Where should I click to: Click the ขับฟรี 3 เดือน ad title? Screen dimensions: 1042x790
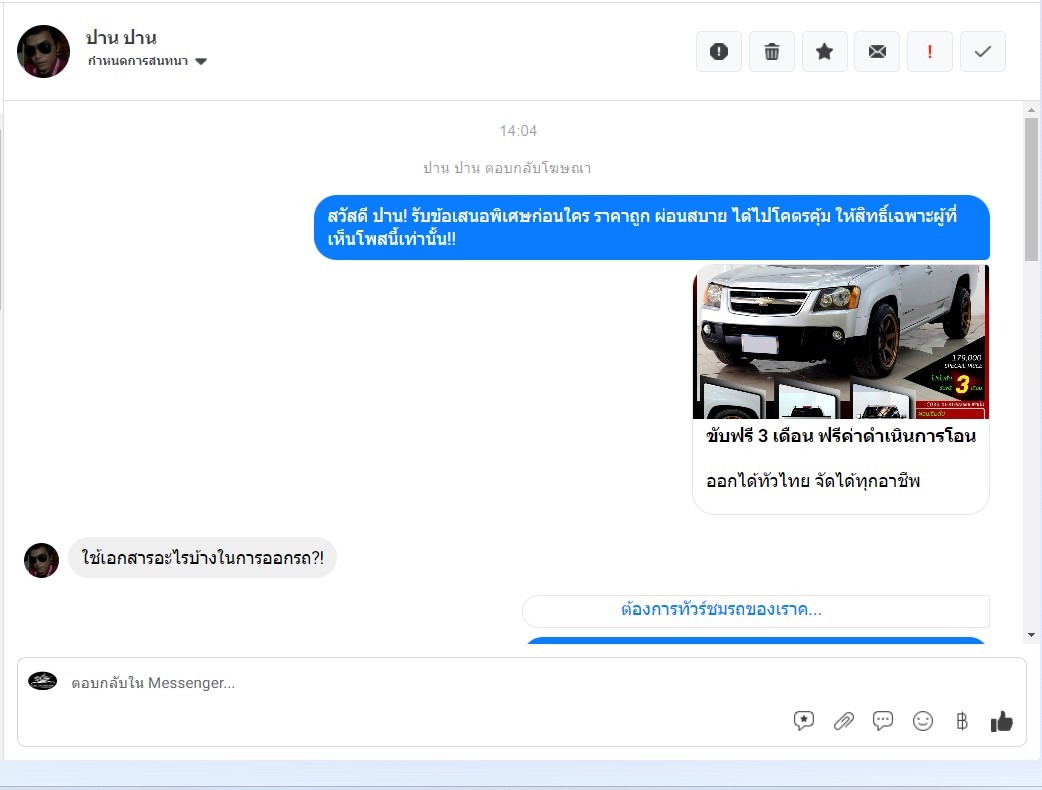coord(840,436)
